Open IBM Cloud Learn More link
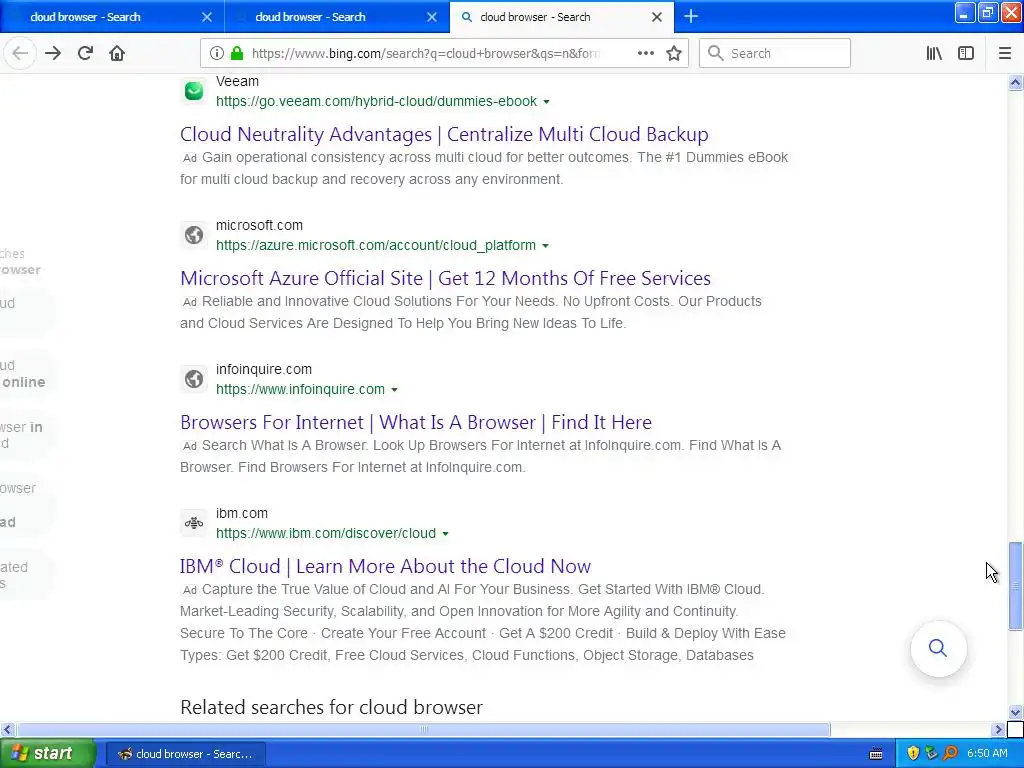1024x768 pixels. 385,566
